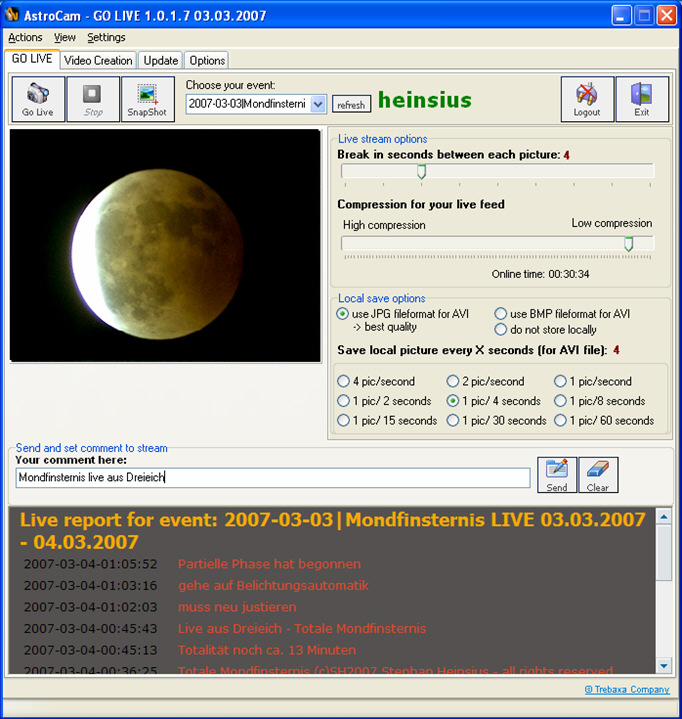Open the Update tab
Viewport: 682px width, 719px height.
coord(161,61)
